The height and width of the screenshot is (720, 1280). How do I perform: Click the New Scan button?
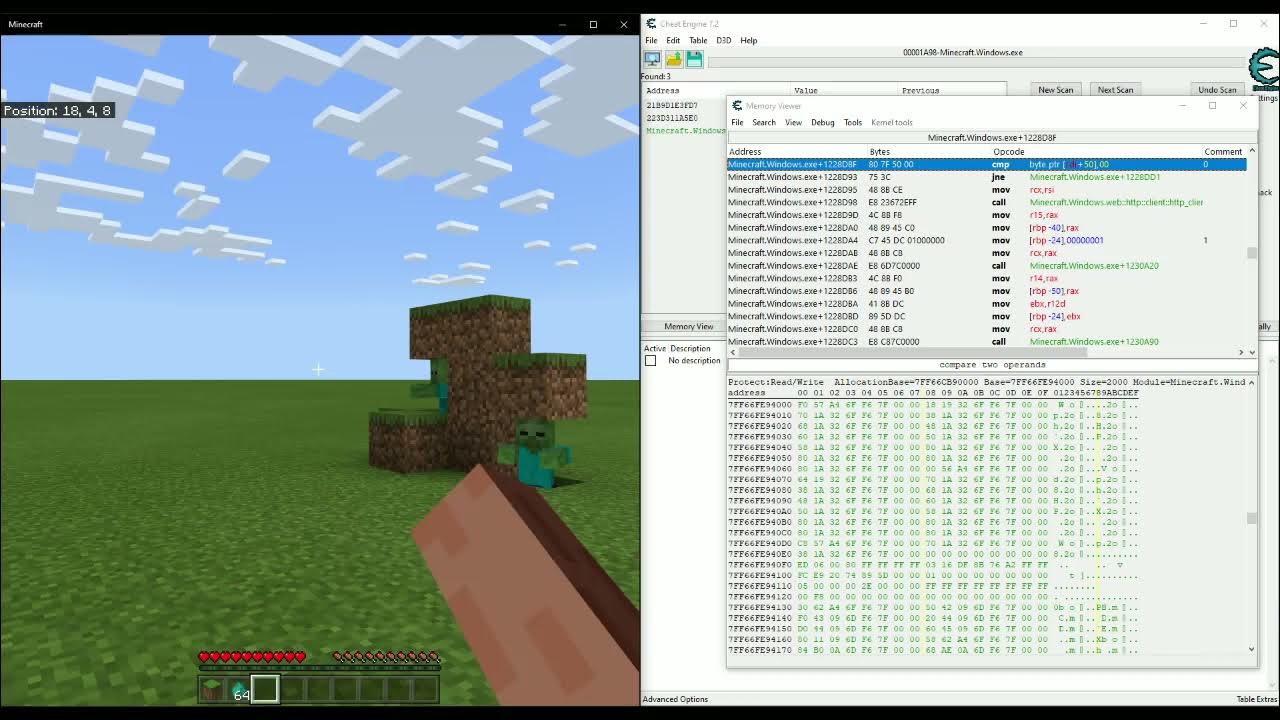pos(1056,90)
